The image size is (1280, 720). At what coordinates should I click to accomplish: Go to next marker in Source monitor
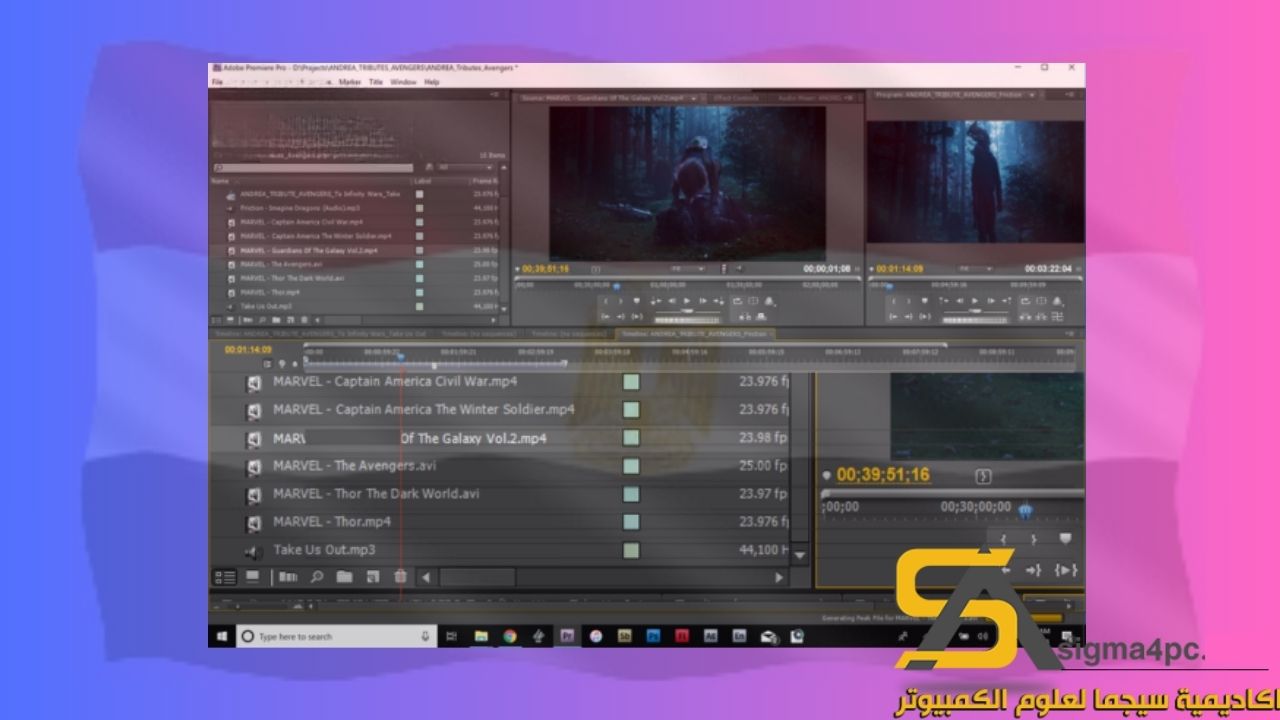717,301
